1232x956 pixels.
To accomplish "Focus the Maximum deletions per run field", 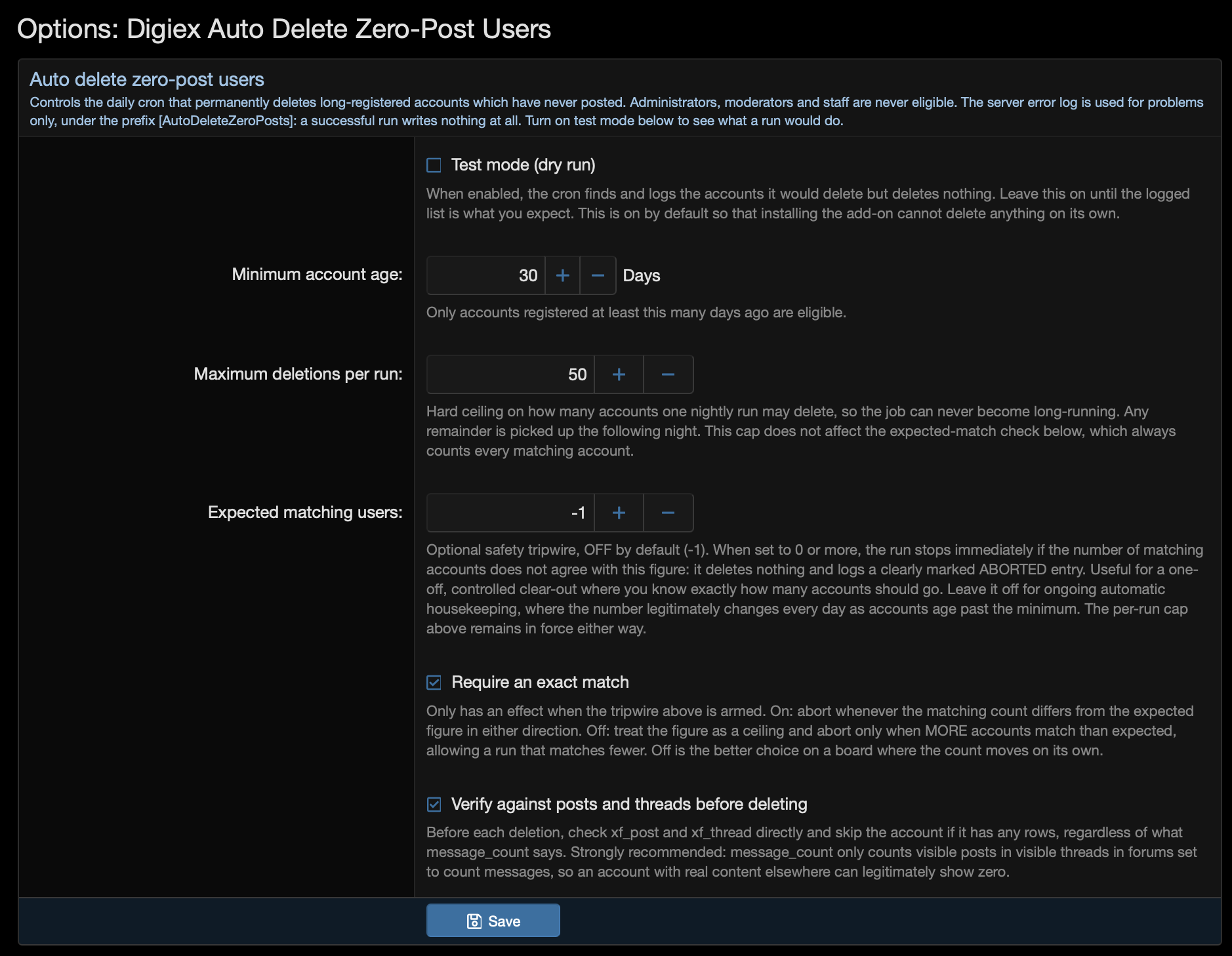I will pos(510,374).
